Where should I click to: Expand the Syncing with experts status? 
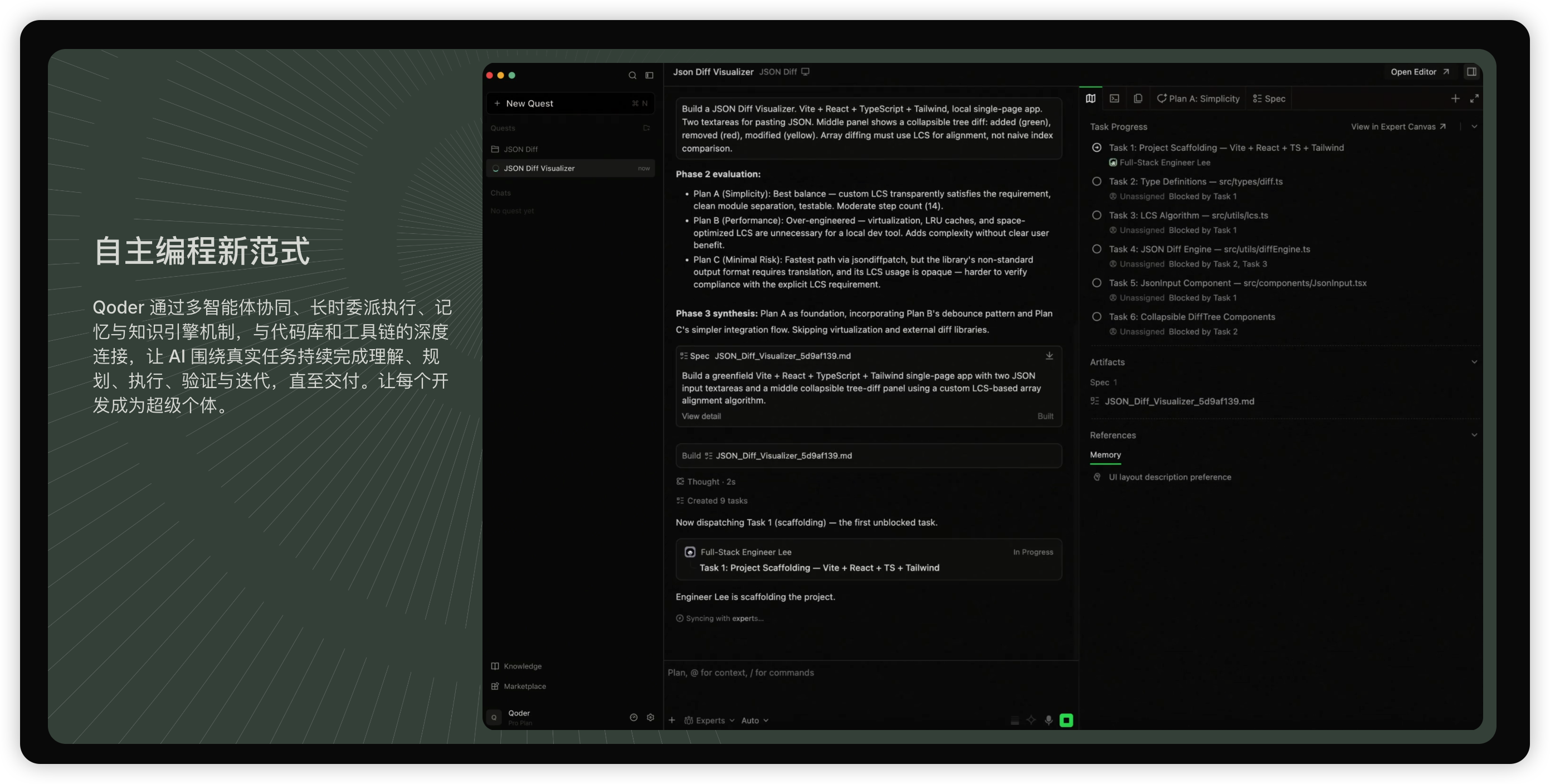pyautogui.click(x=720, y=618)
